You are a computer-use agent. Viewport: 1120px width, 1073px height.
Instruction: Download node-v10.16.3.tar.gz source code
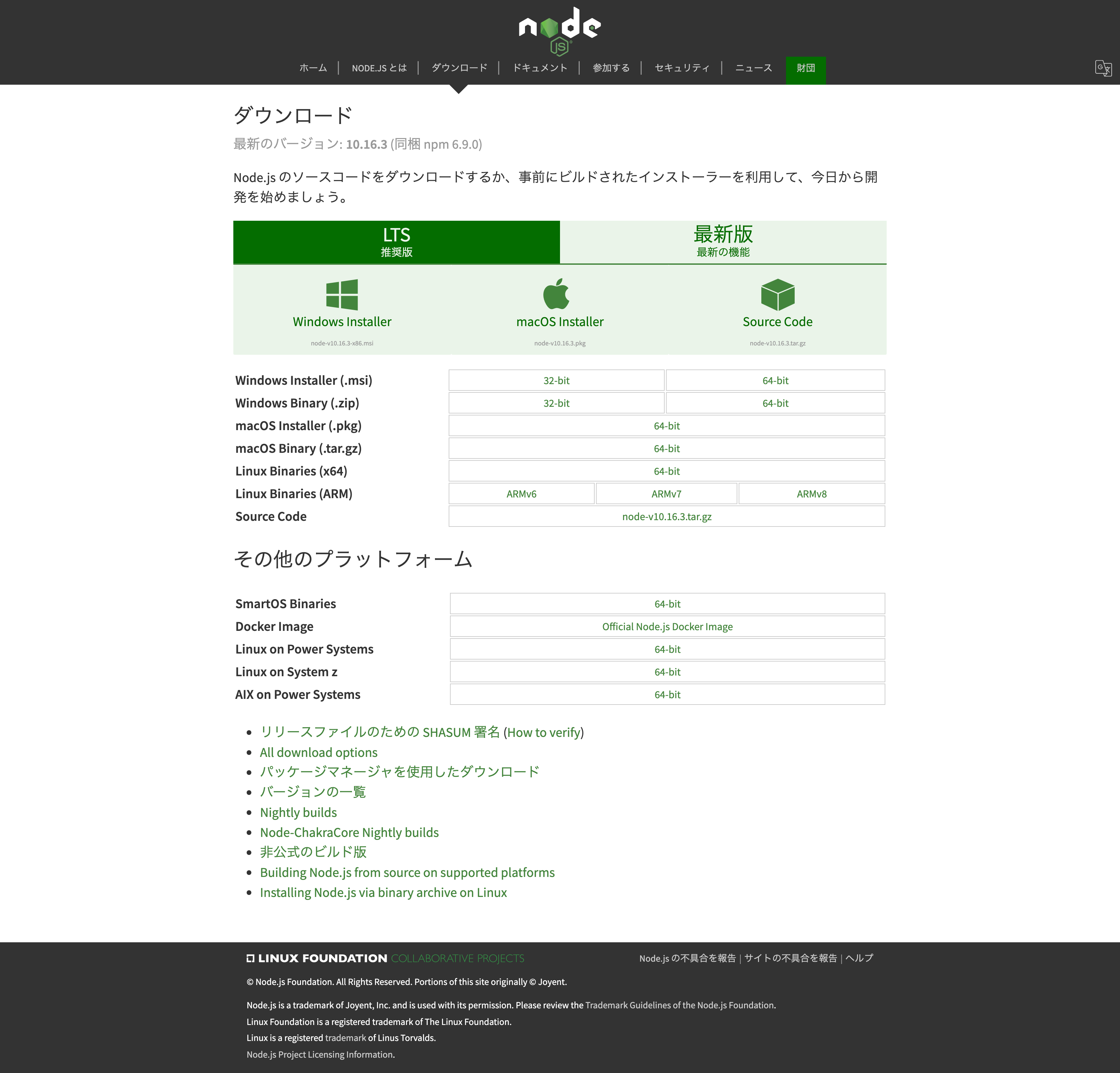(666, 516)
